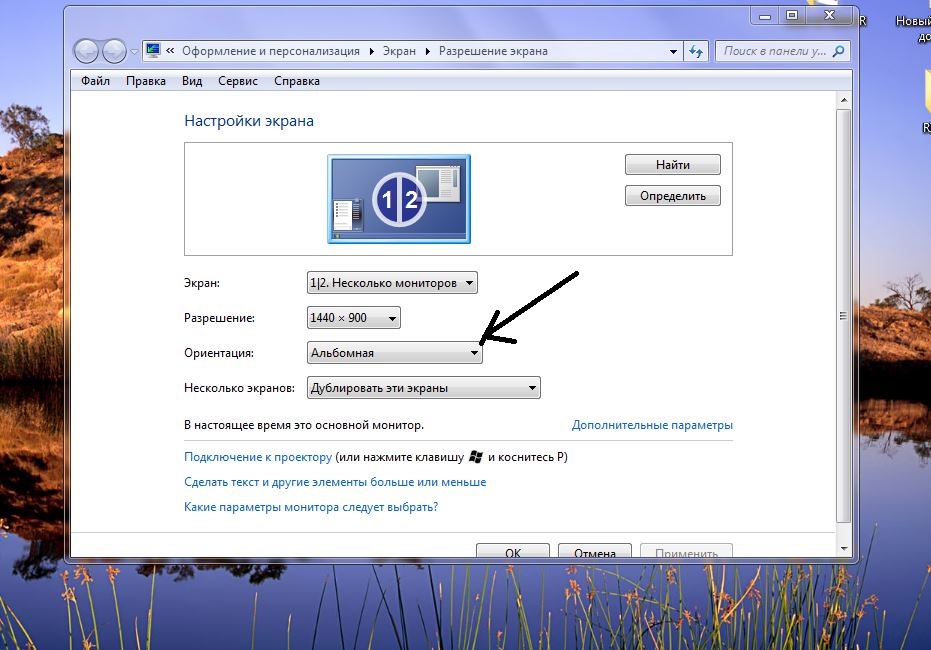Maximize the screen resolution window
931x650 pixels.
point(791,16)
